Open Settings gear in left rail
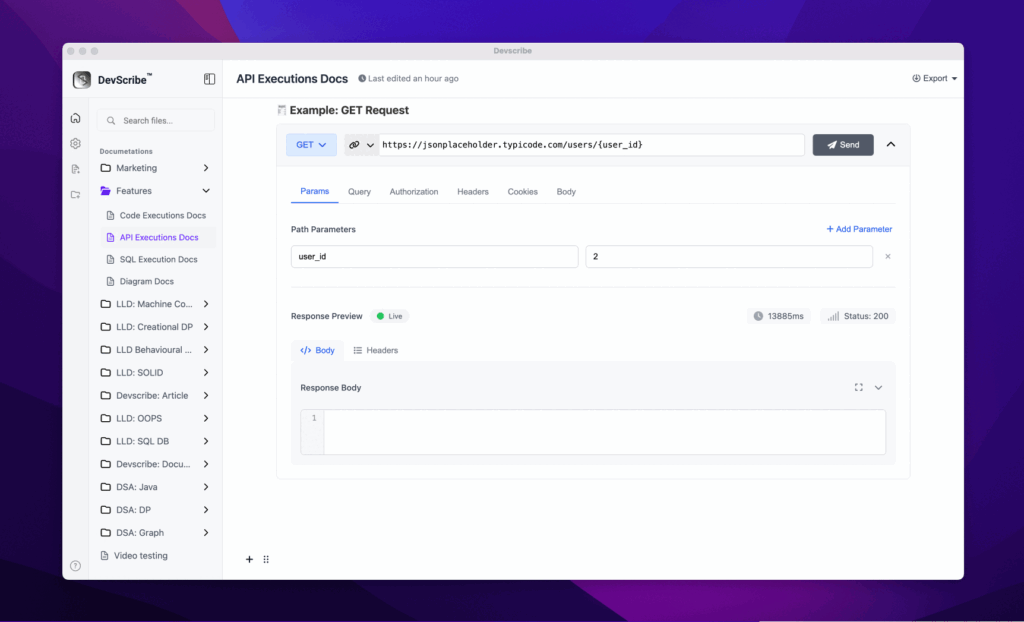 [x=75, y=144]
